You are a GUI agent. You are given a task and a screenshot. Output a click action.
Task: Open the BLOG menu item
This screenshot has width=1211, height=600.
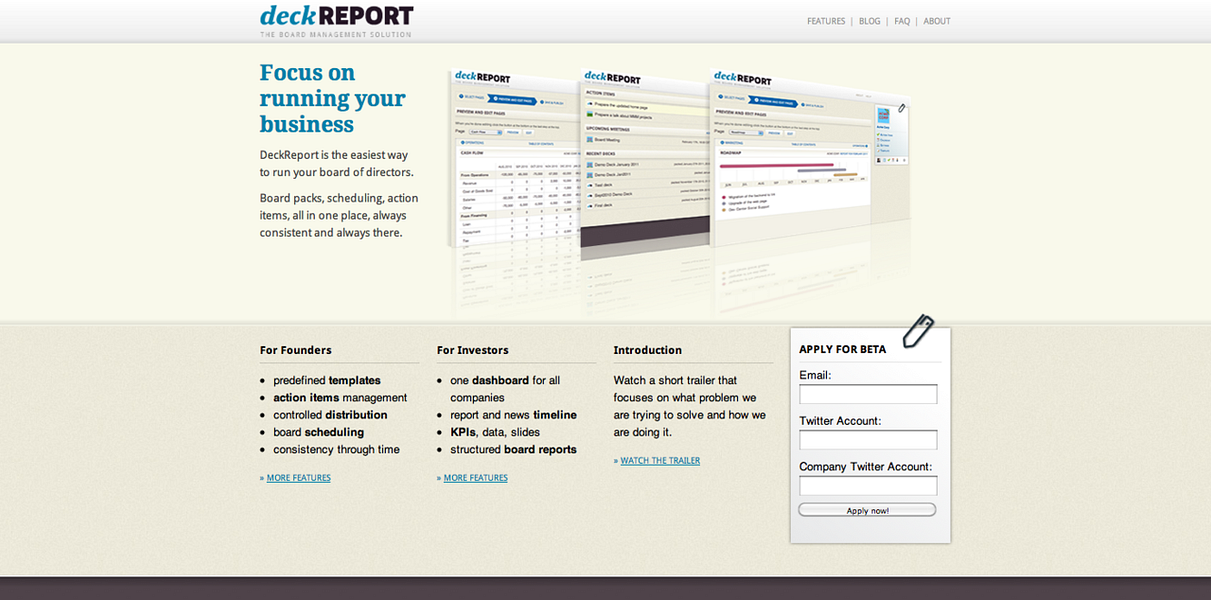click(869, 21)
